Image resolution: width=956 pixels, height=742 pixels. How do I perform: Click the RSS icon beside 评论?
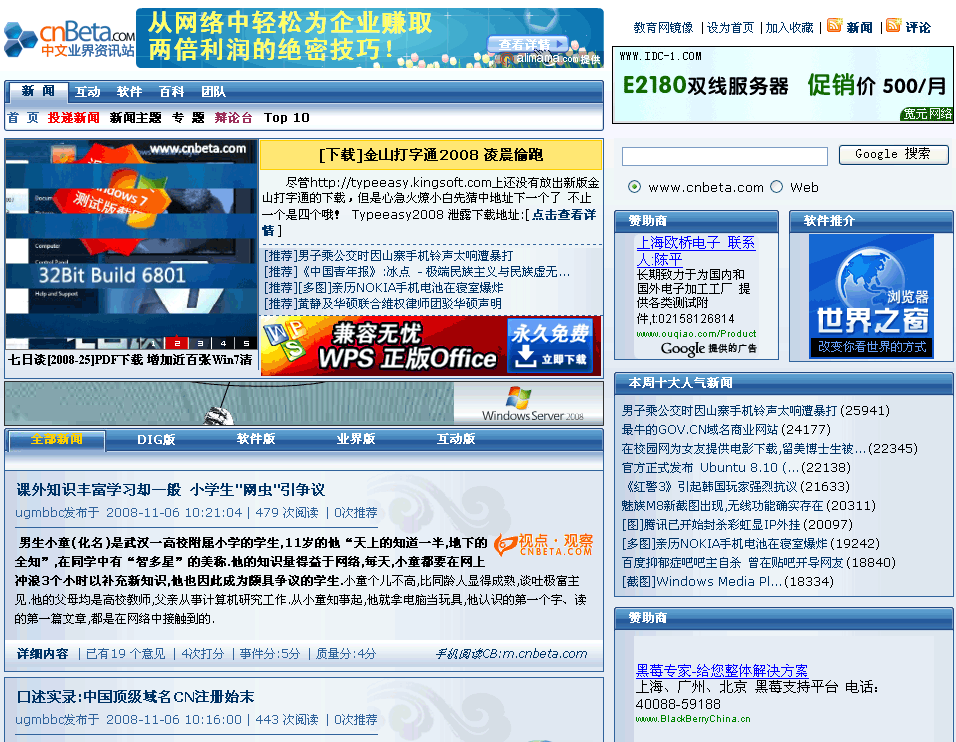894,26
